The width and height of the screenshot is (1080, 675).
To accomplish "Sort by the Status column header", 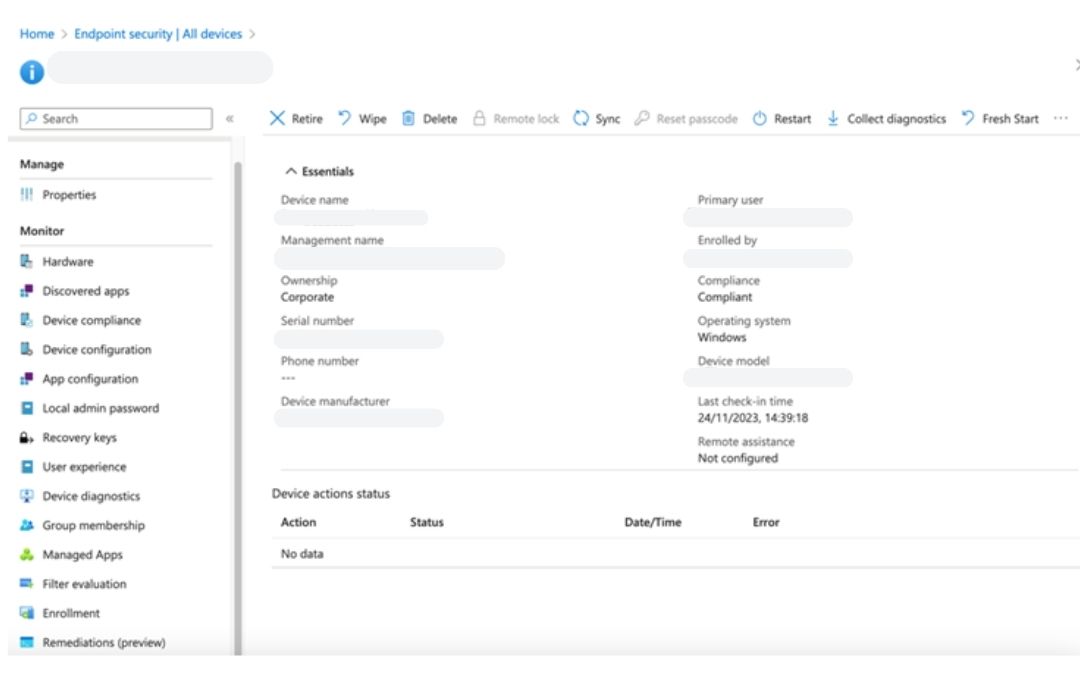I will point(426,522).
